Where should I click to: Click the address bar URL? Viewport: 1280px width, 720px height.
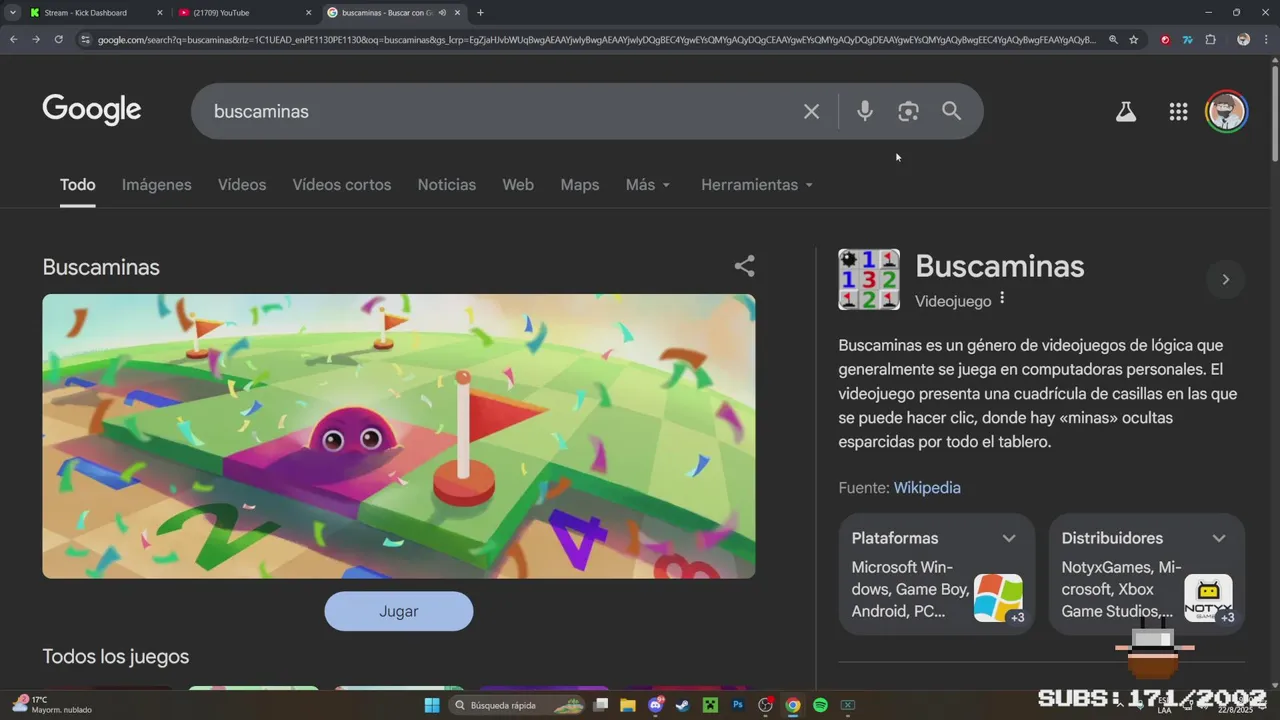pyautogui.click(x=598, y=40)
